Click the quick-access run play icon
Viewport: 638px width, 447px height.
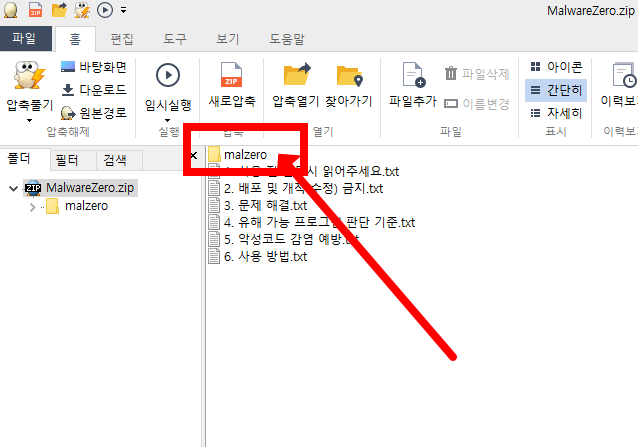[105, 10]
